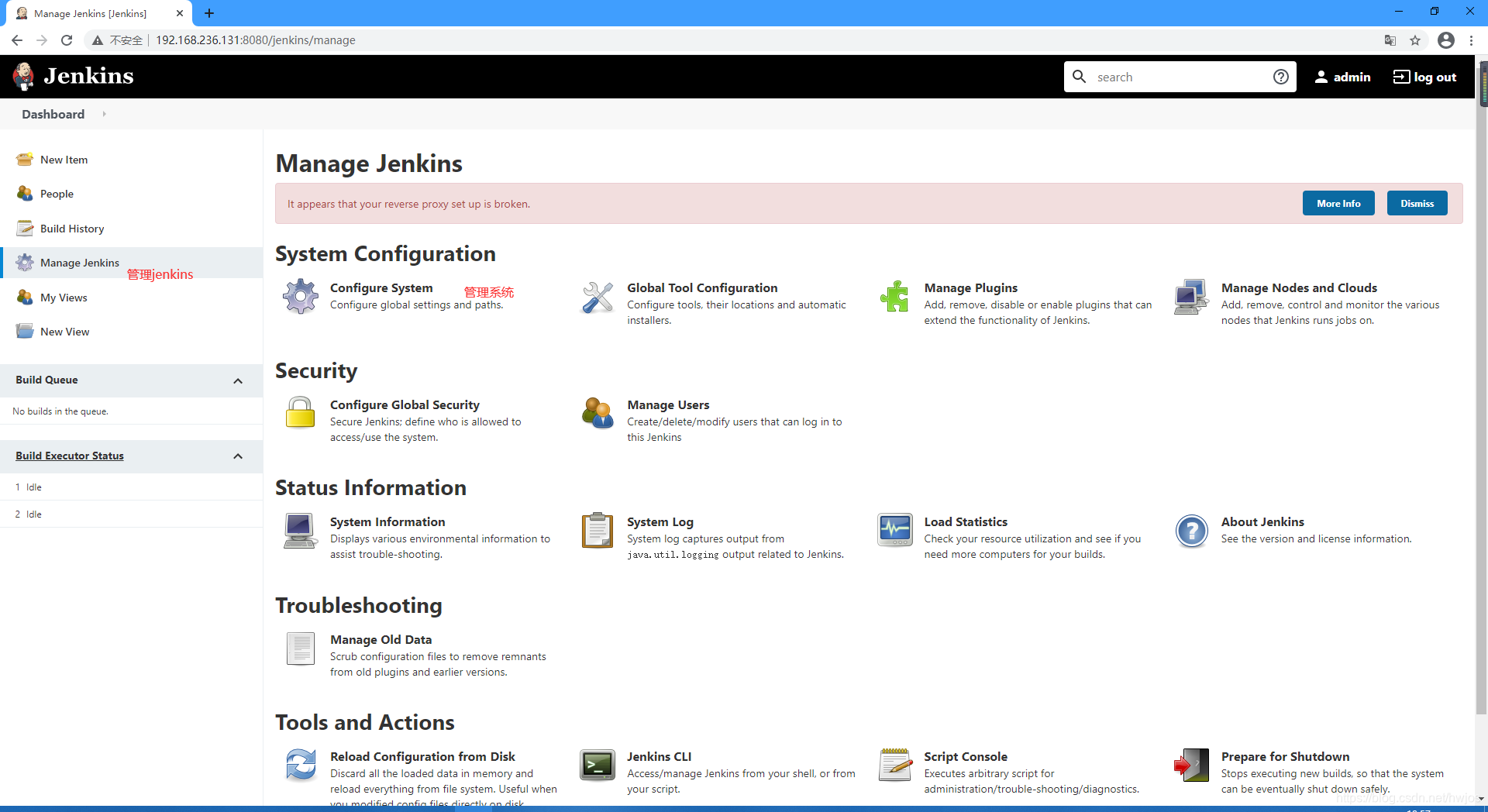Open People from the sidebar

pyautogui.click(x=57, y=194)
